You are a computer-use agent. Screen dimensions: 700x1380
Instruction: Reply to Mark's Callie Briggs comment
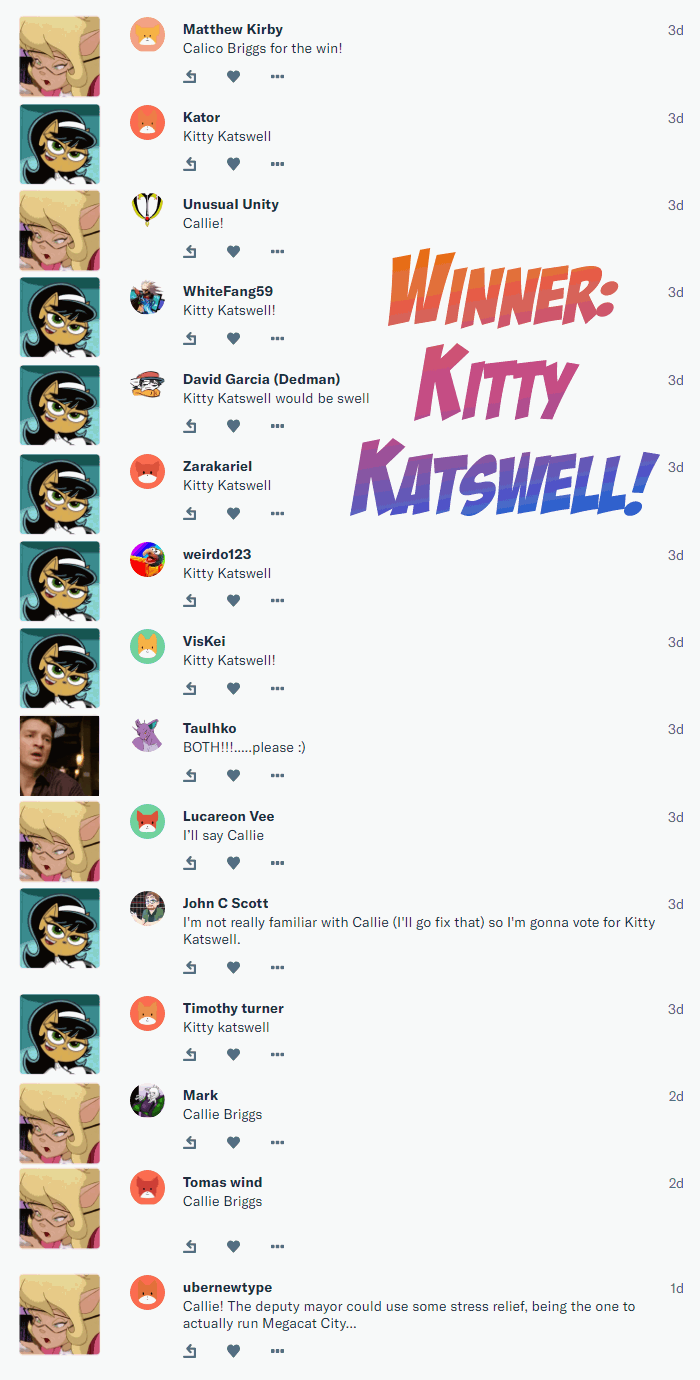tap(190, 1142)
